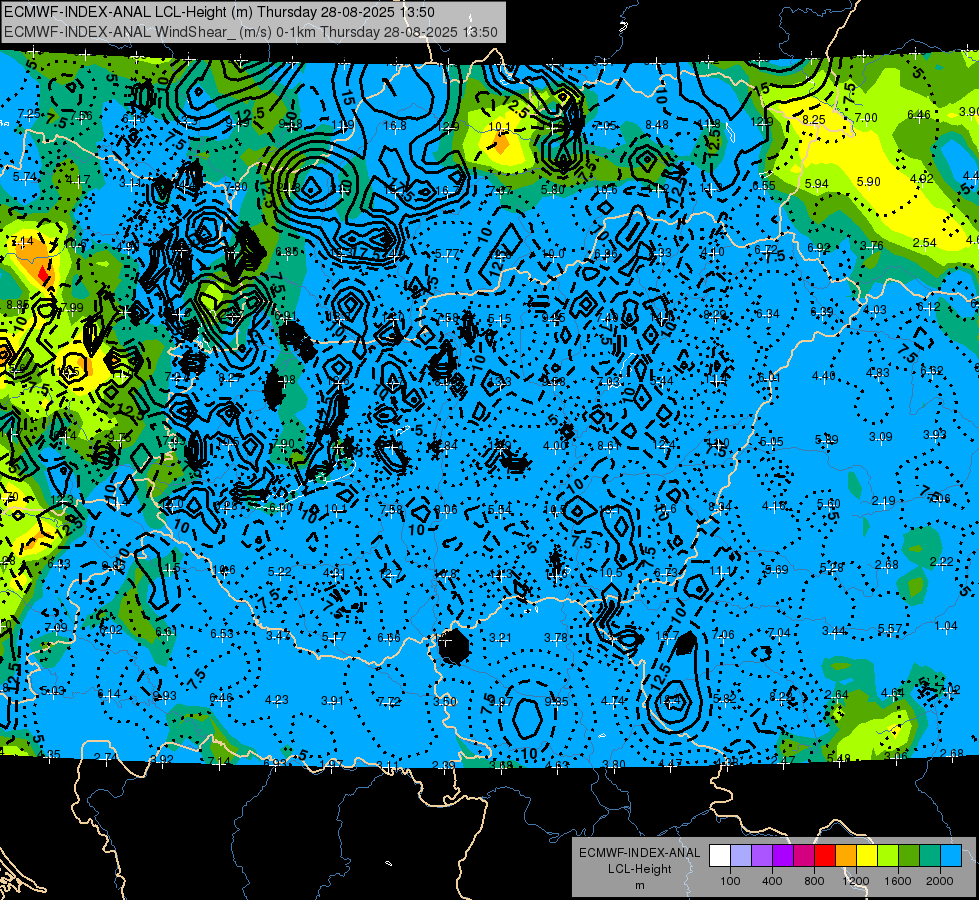Screen dimensions: 979x900
Task: Click the wind shear value 8.25
Action: coord(814,119)
